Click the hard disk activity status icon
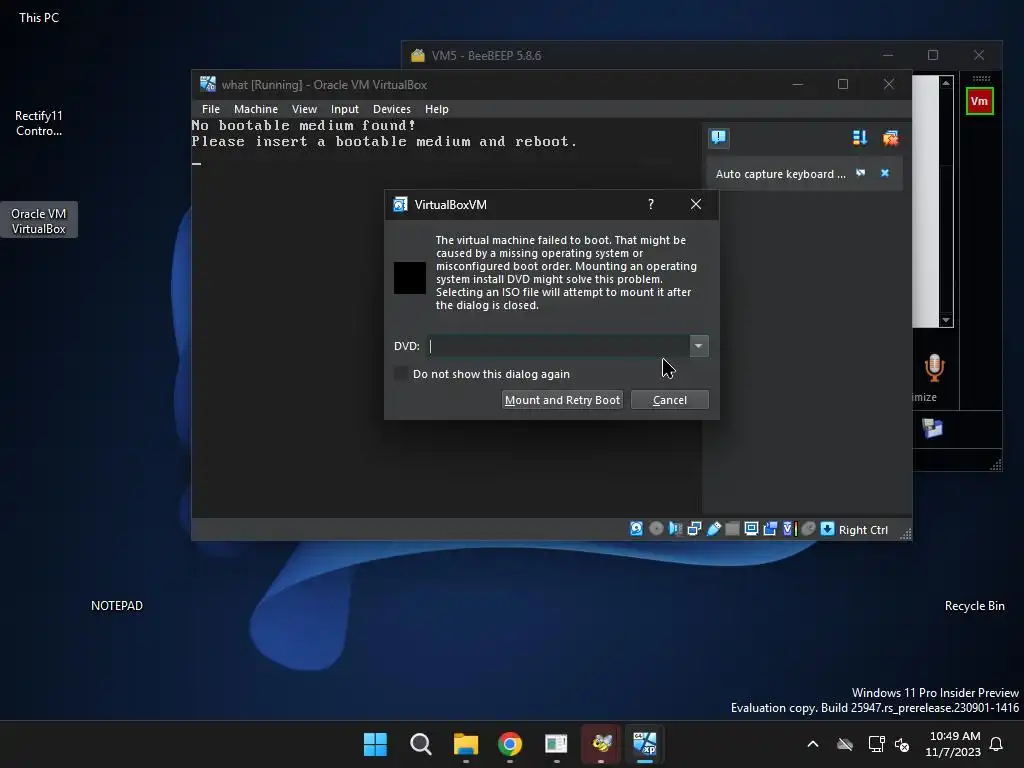 tap(636, 529)
